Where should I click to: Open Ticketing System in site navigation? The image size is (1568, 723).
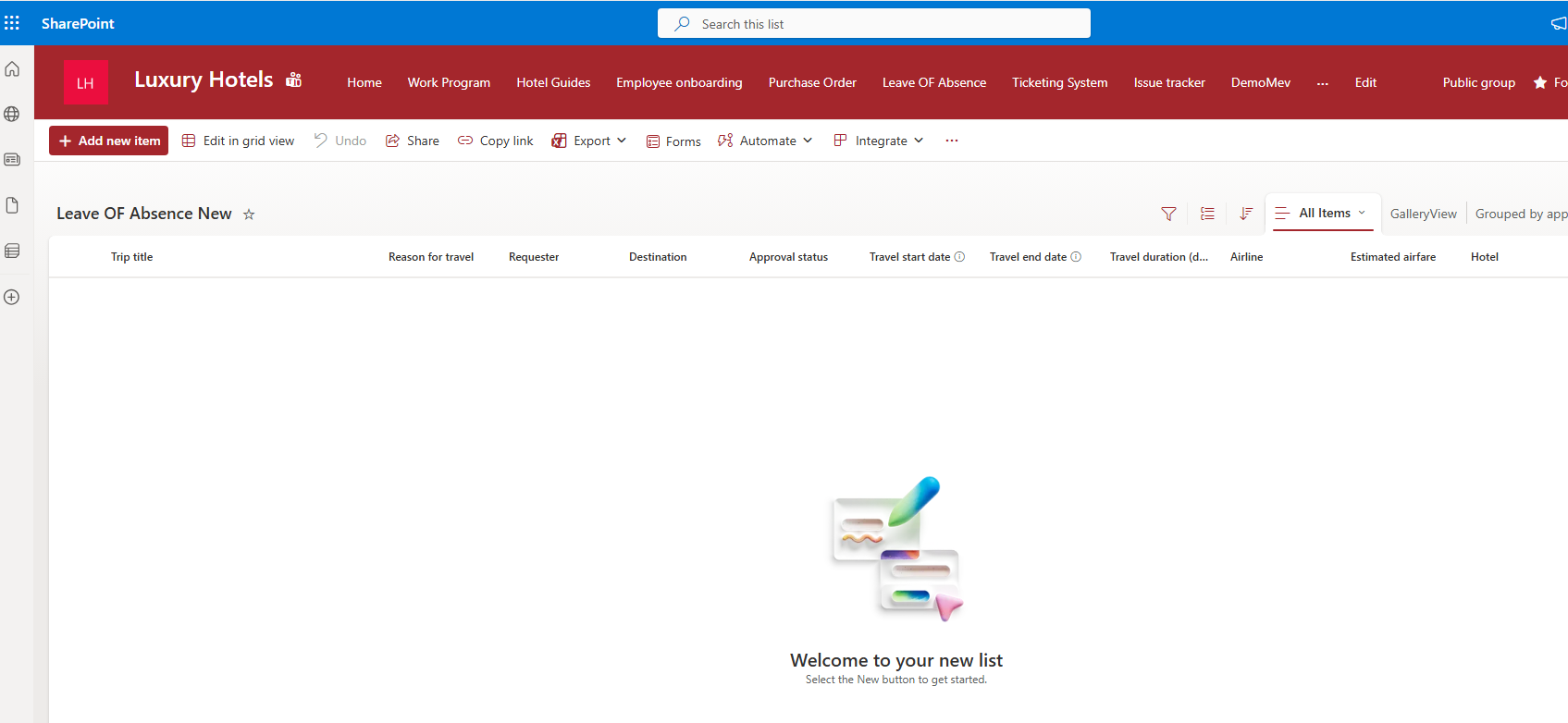coord(1059,82)
